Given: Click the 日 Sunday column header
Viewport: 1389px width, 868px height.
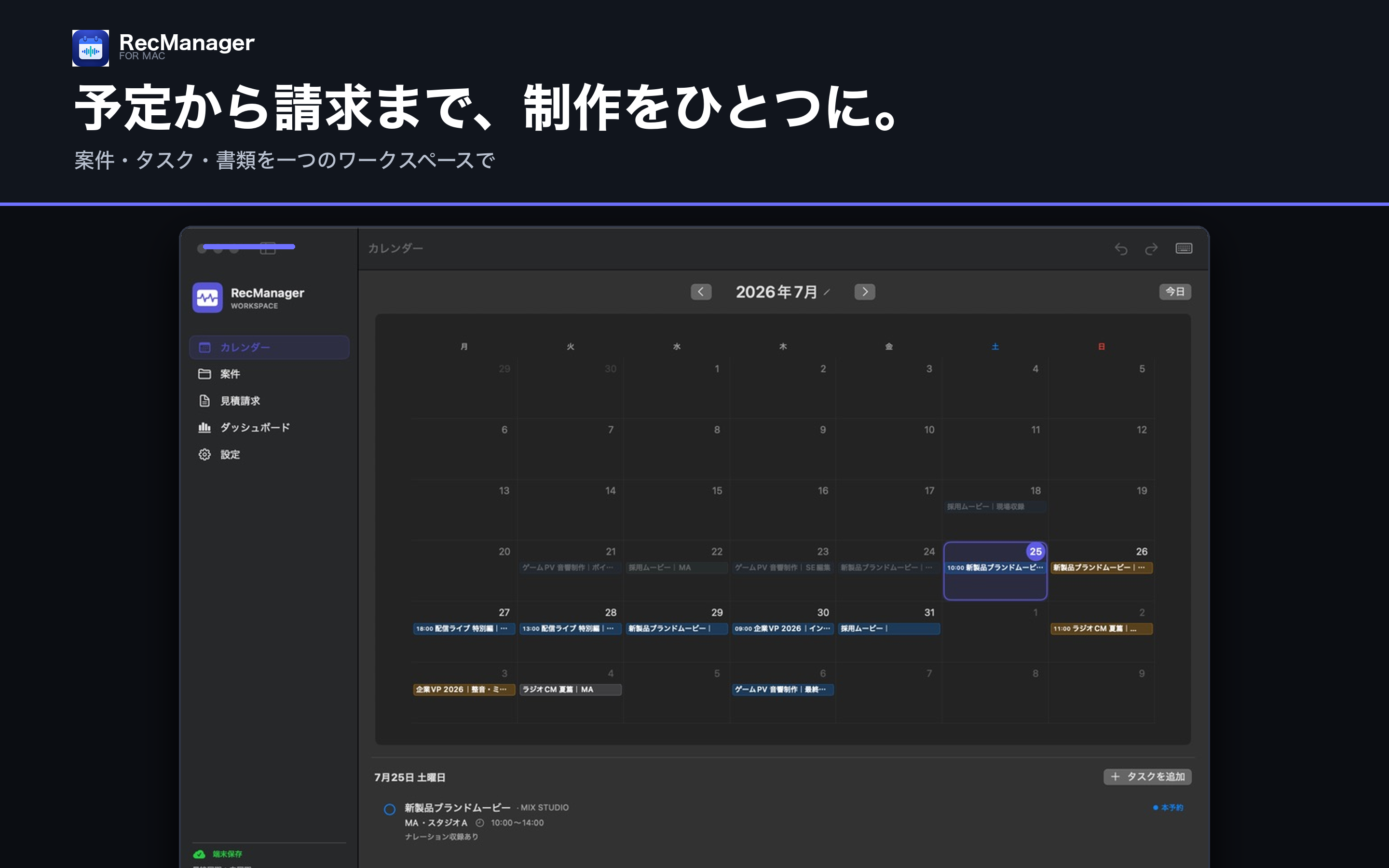Looking at the screenshot, I should [1102, 346].
